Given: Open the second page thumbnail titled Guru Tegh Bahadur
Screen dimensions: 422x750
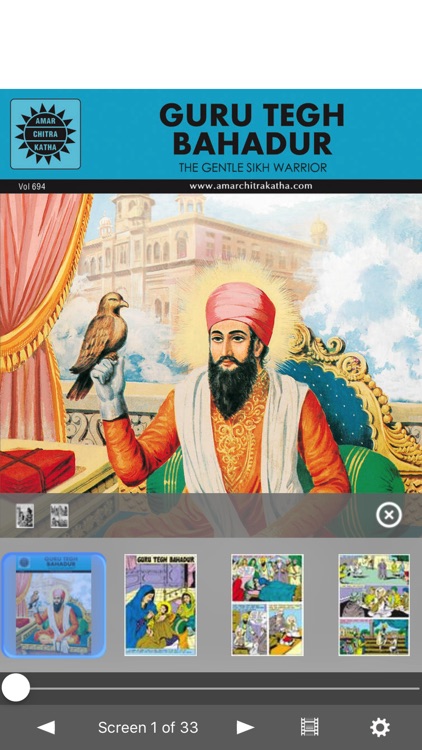Looking at the screenshot, I should 160,605.
